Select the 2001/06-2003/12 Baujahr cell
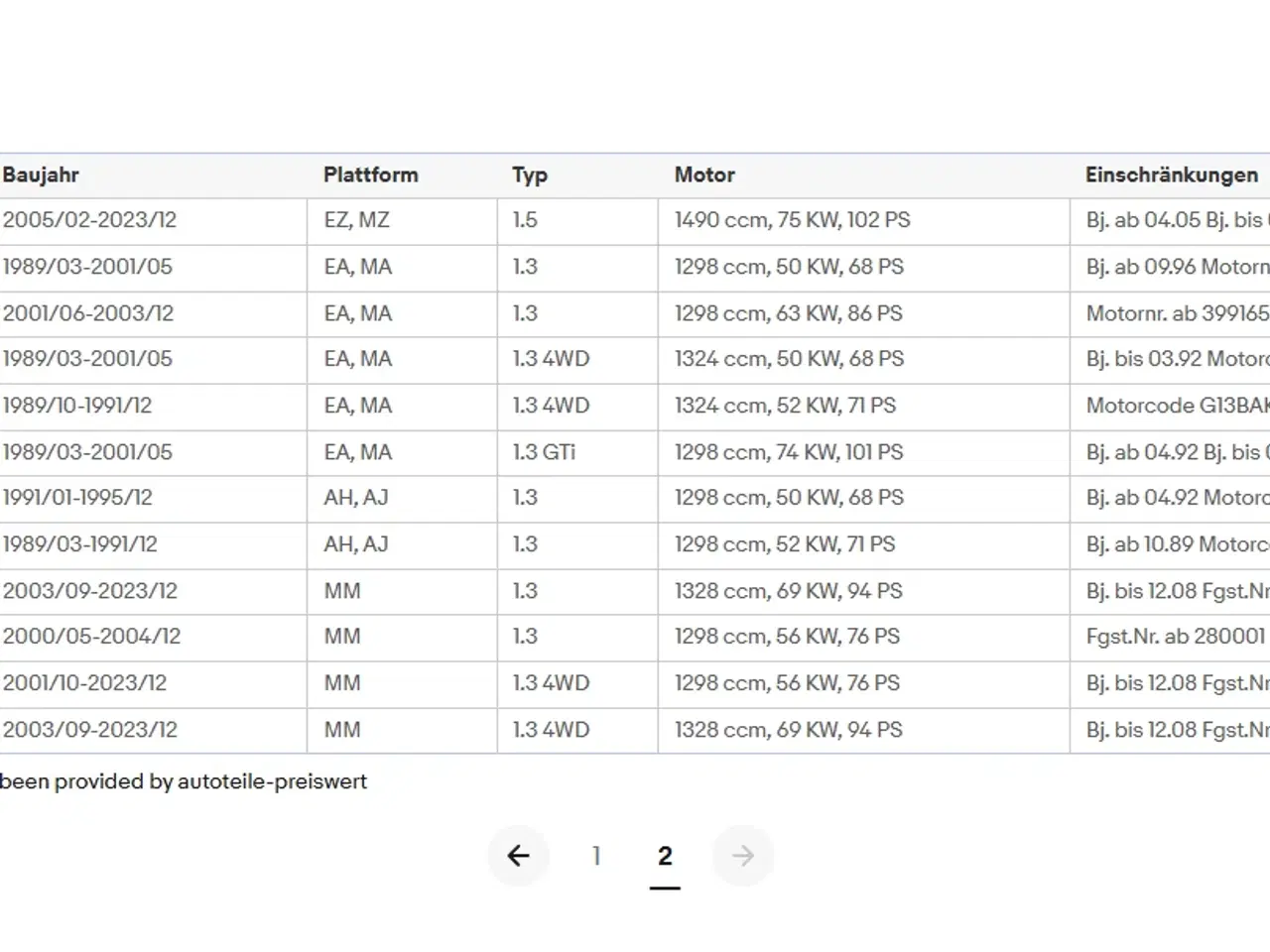 [x=88, y=313]
